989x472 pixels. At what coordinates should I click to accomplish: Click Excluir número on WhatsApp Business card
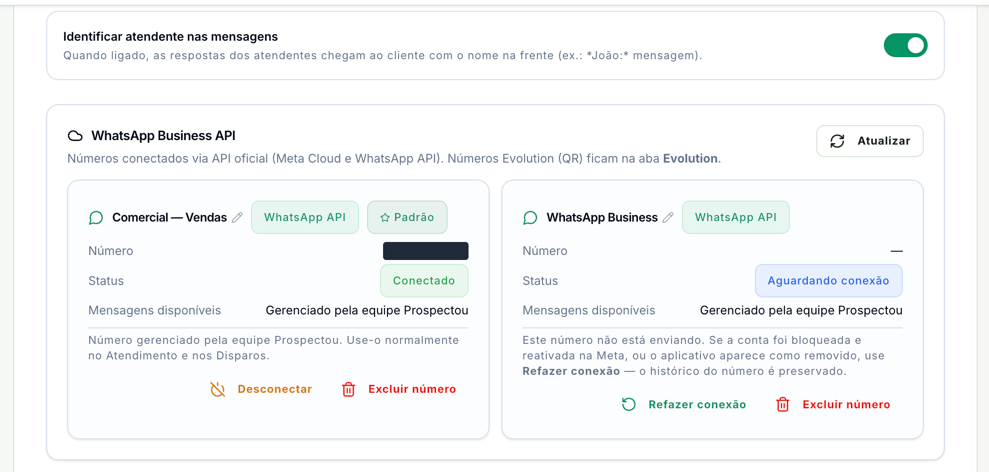click(833, 404)
